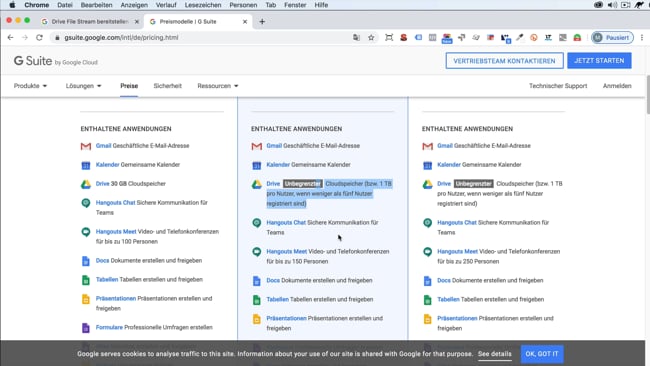
Task: Open Formulare link in first column
Action: pyautogui.click(x=109, y=327)
